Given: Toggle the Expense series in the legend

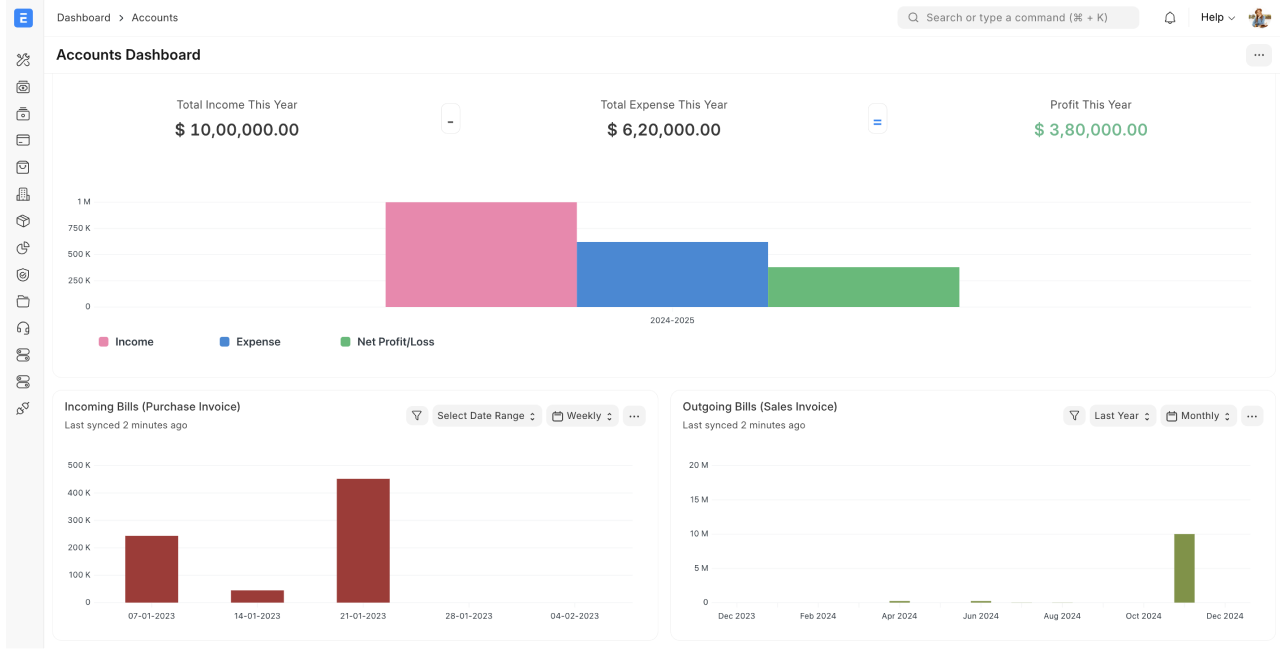Looking at the screenshot, I should coord(250,341).
